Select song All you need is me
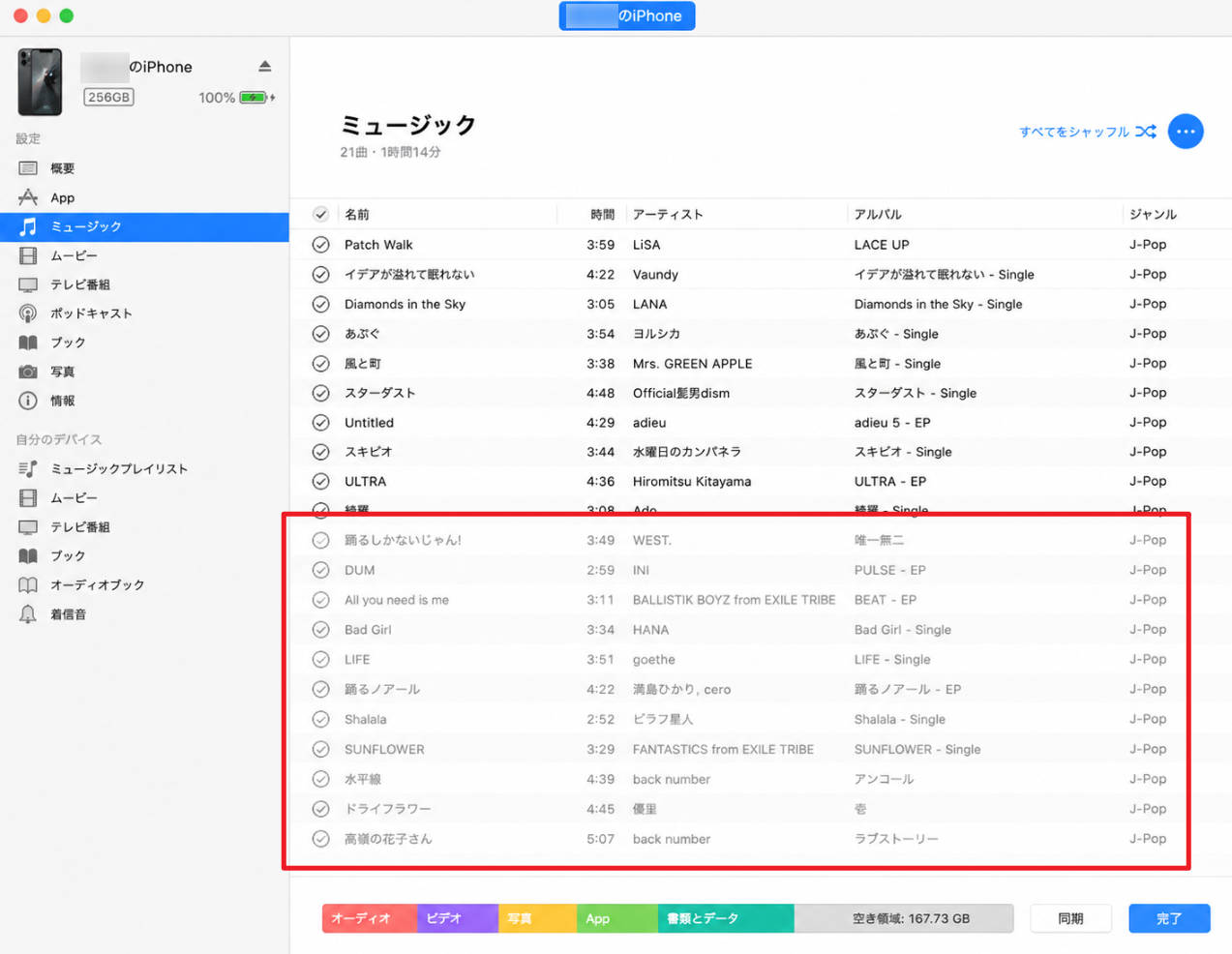Viewport: 1232px width, 954px height. tap(397, 600)
